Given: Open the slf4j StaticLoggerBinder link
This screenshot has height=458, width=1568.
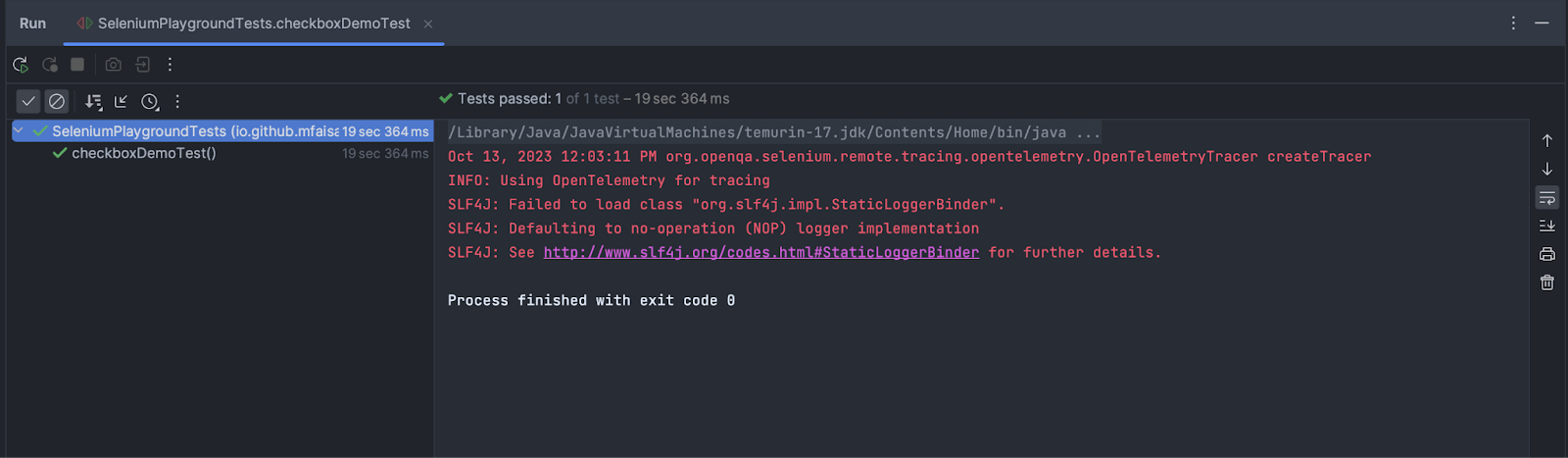Looking at the screenshot, I should click(760, 253).
